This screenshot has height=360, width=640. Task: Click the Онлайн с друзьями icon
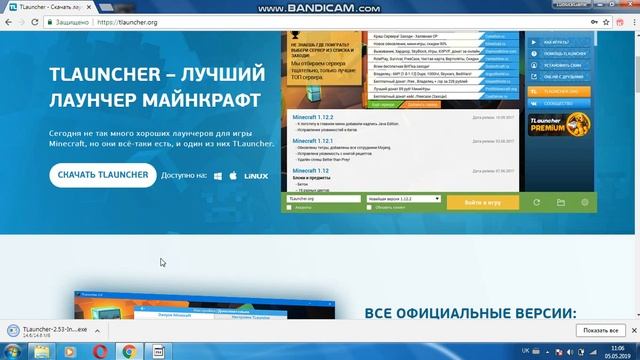tap(534, 77)
